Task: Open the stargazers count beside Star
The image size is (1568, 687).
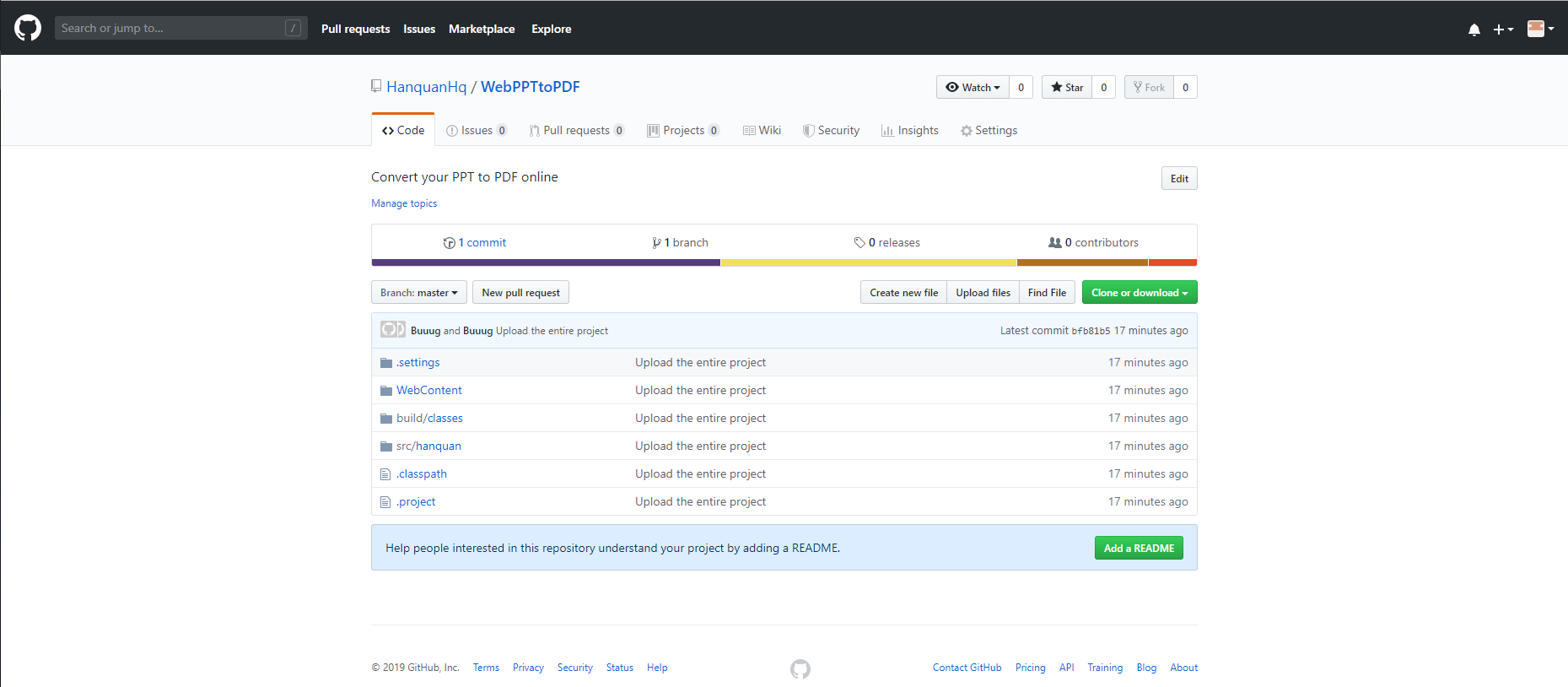Action: pos(1103,87)
